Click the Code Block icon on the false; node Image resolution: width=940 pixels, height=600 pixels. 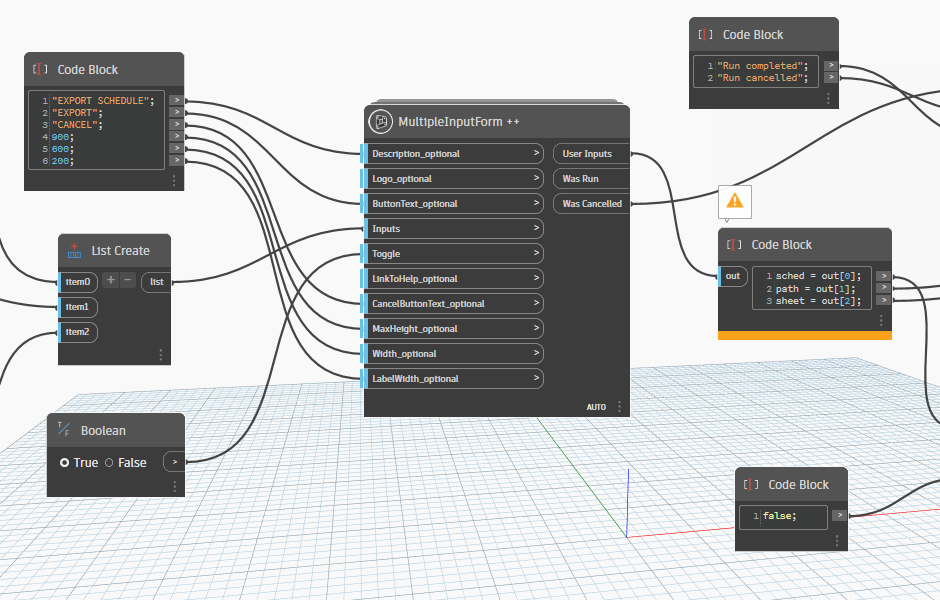tap(751, 485)
